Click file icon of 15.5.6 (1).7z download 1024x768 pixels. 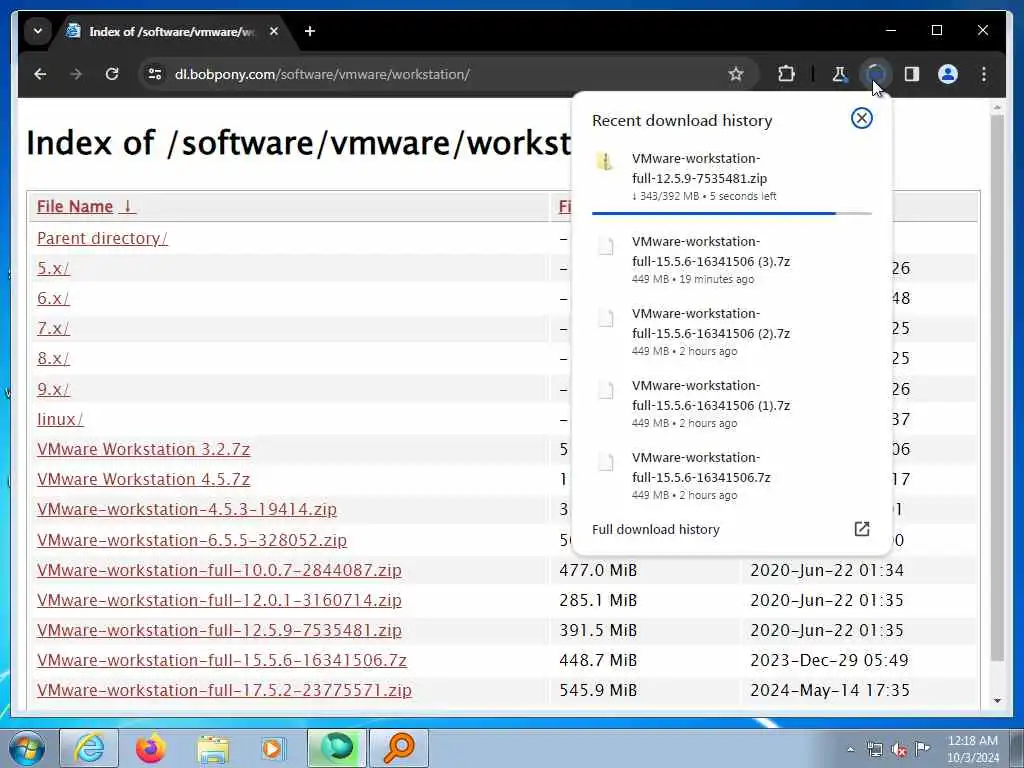click(x=606, y=390)
